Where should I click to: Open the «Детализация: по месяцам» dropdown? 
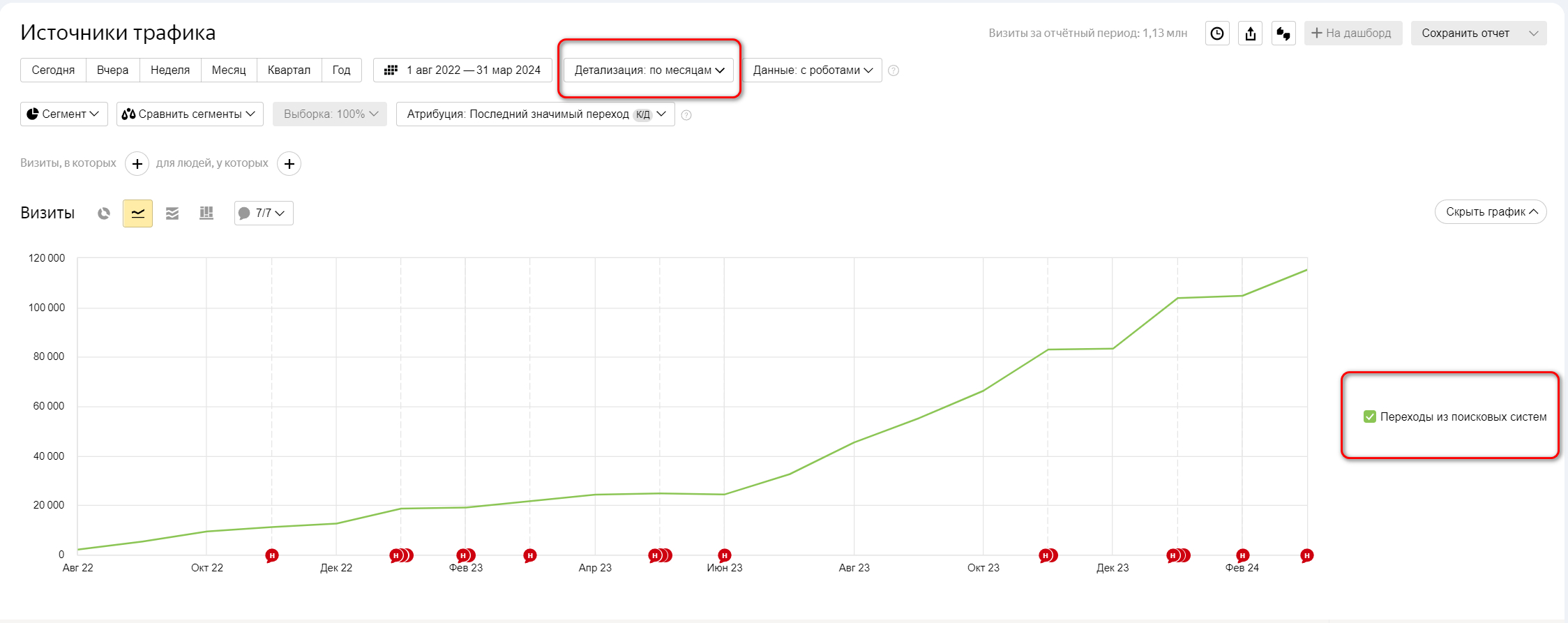[x=649, y=70]
